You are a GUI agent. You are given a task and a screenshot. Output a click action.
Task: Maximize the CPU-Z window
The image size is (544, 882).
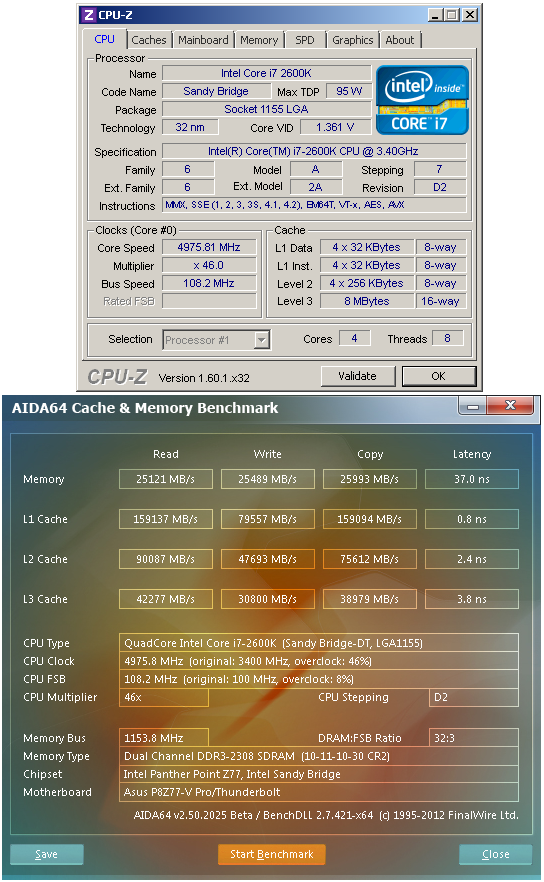tap(452, 15)
